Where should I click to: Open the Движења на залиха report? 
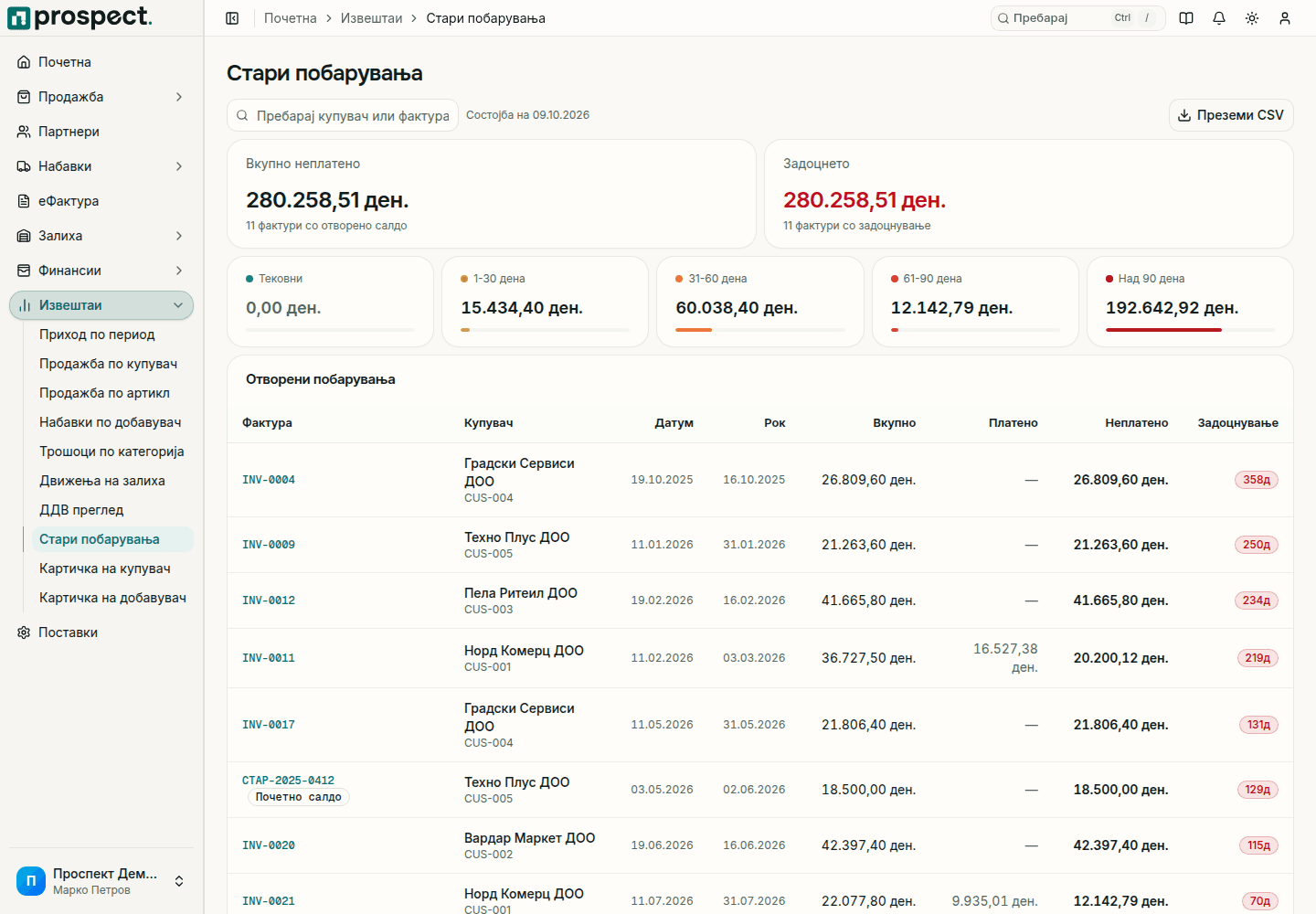pos(102,481)
